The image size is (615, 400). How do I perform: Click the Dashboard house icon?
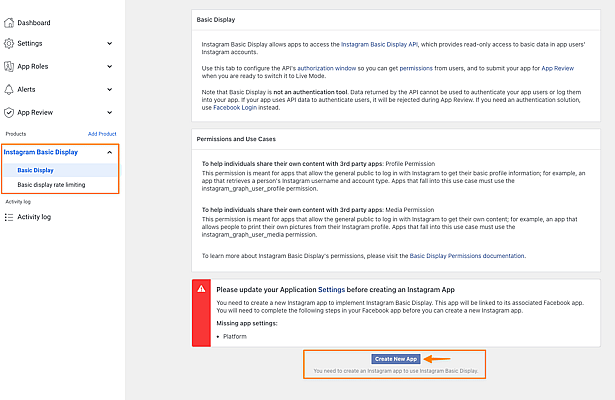[9, 23]
